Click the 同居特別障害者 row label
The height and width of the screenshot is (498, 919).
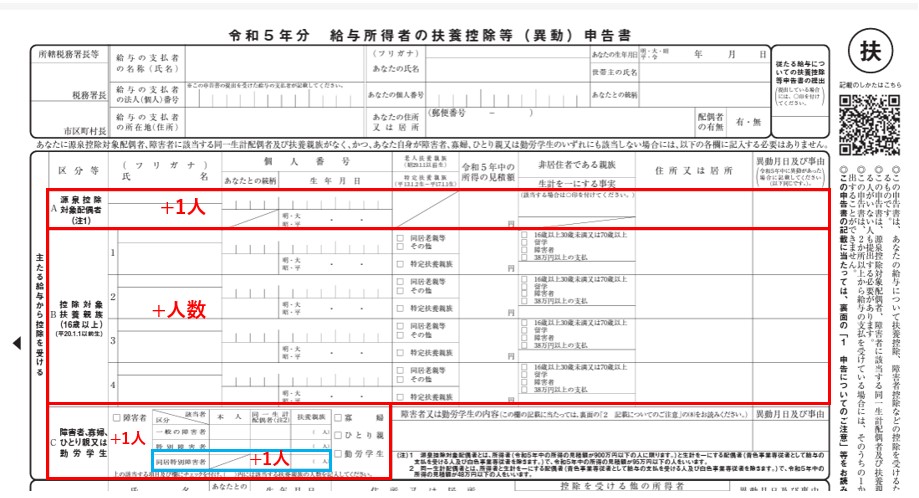click(181, 462)
